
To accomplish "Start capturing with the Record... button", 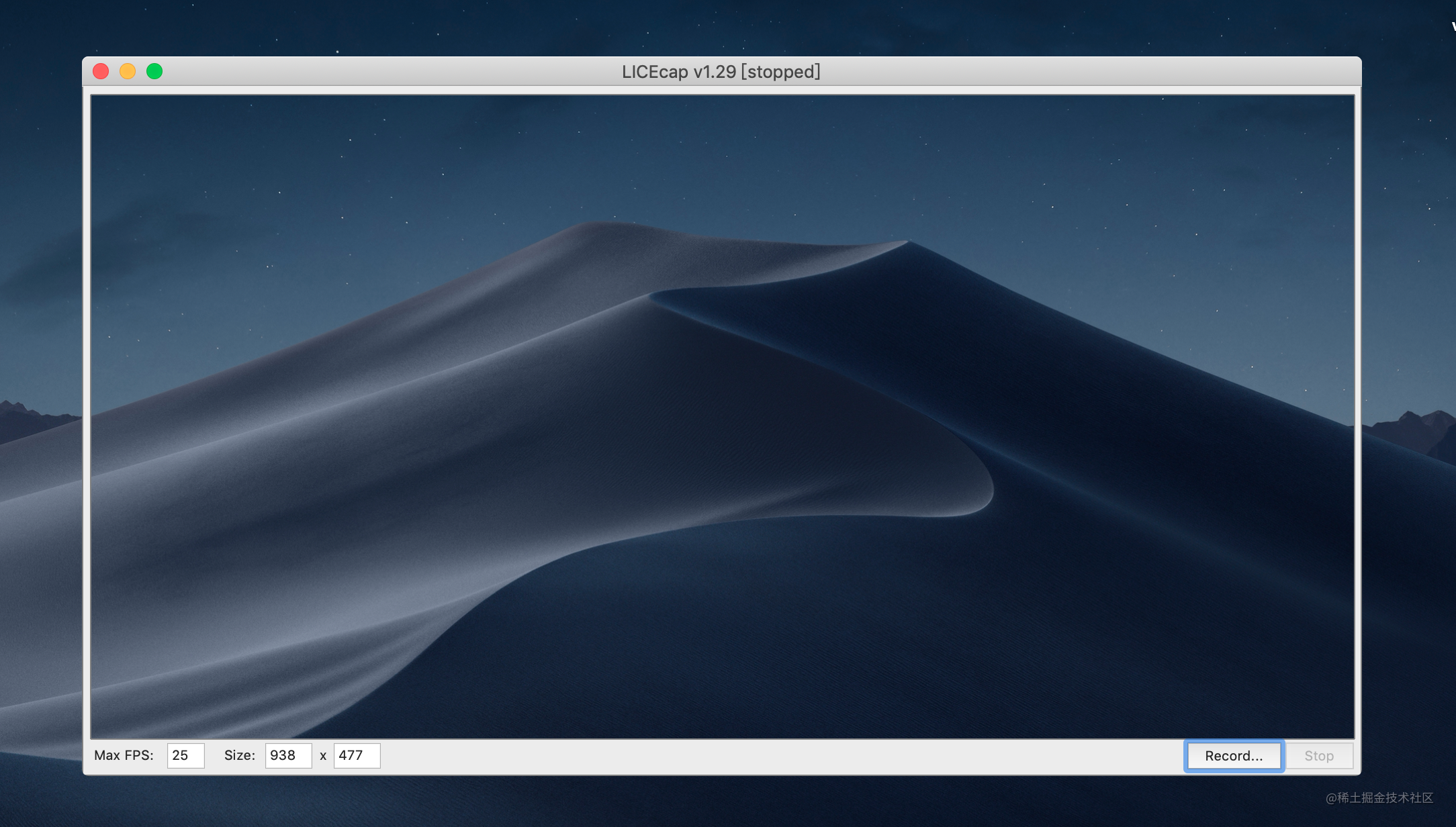I will pos(1234,756).
